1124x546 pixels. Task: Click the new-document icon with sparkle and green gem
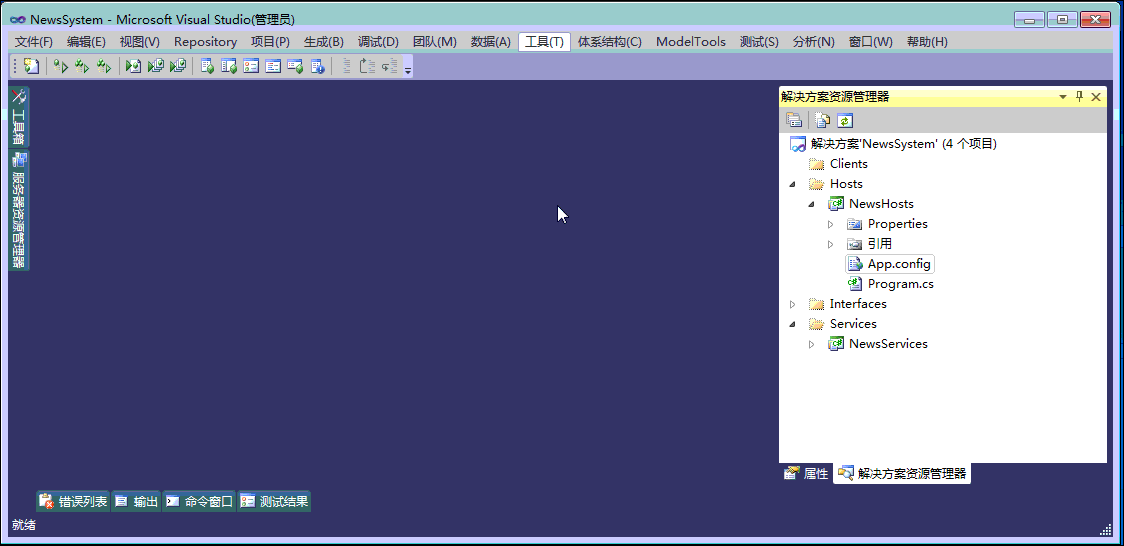31,67
